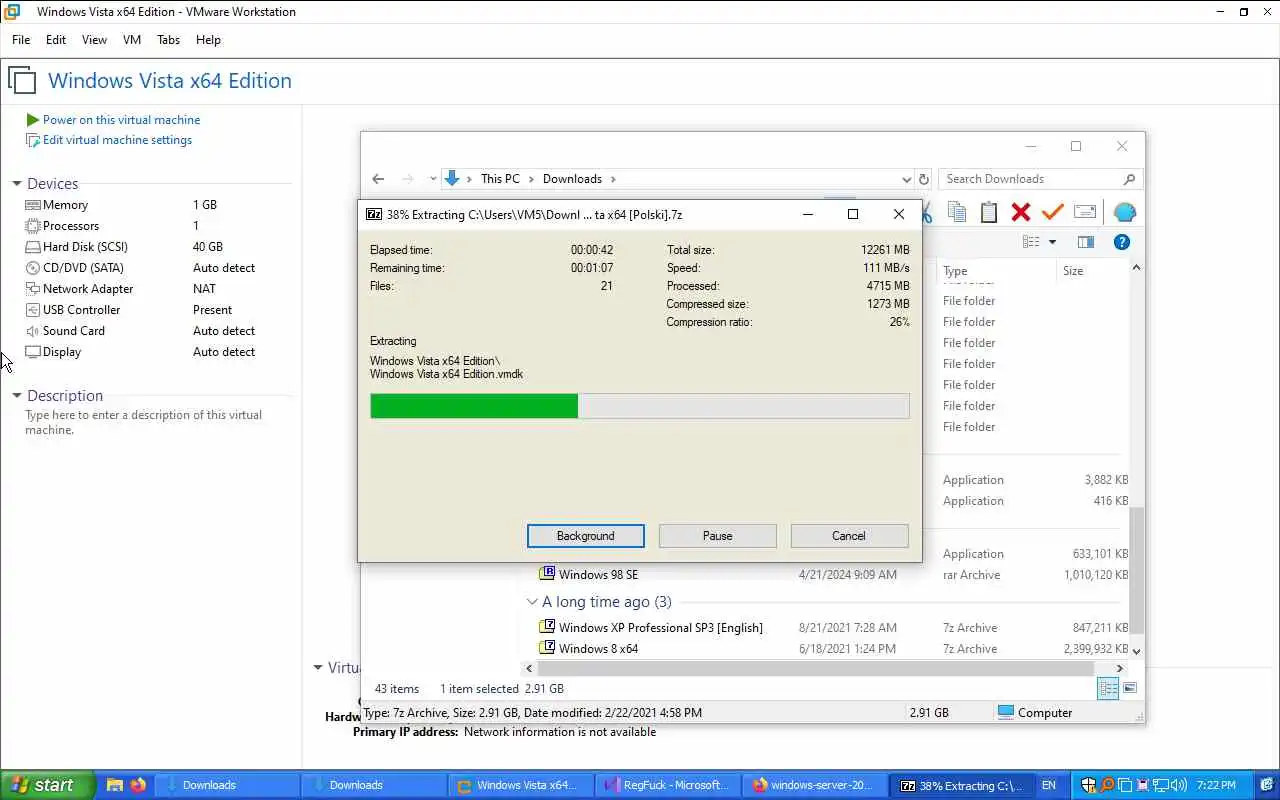This screenshot has width=1280, height=800.
Task: Click the Windows 8 x64 archive icon
Action: [x=547, y=648]
